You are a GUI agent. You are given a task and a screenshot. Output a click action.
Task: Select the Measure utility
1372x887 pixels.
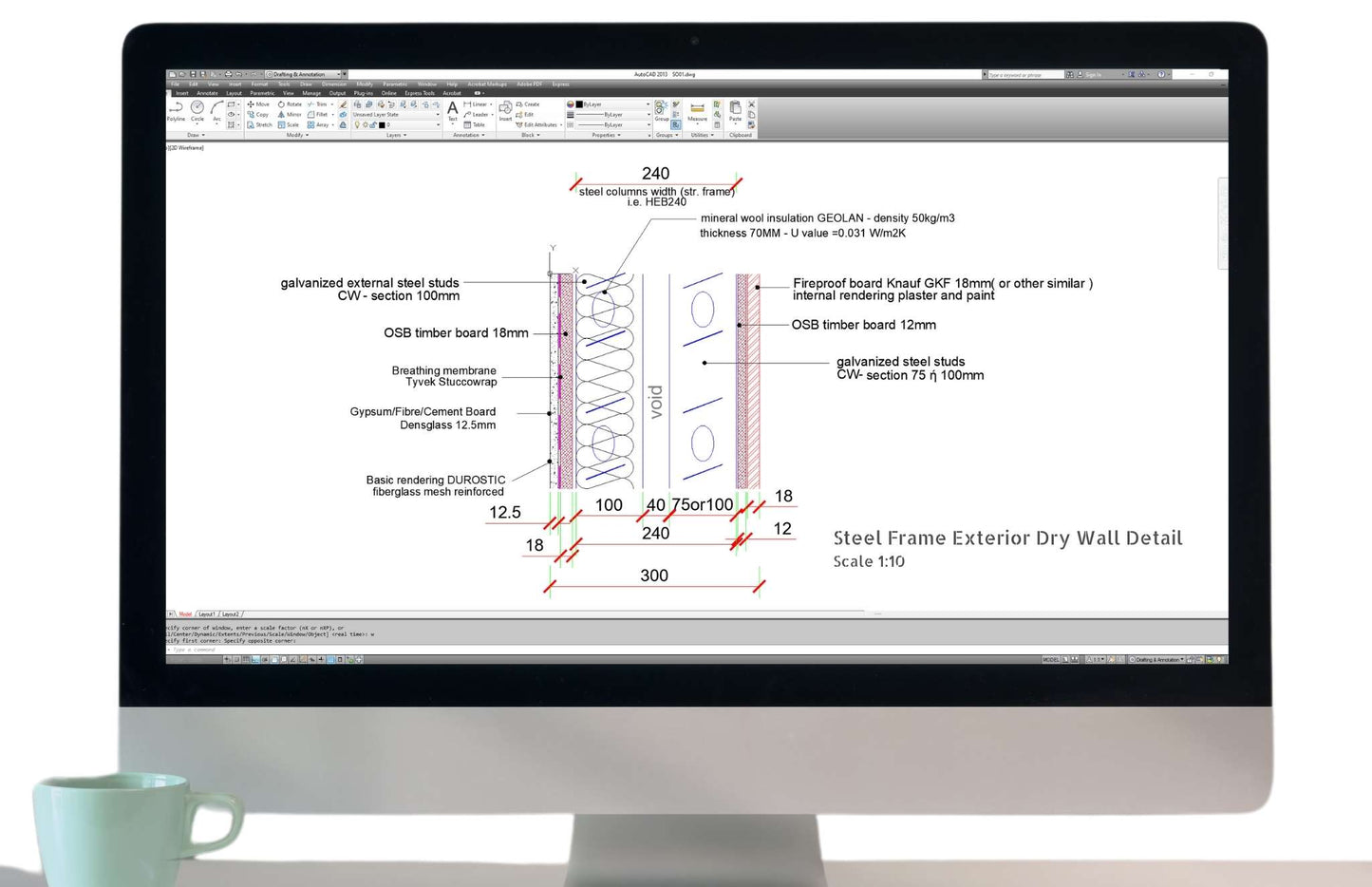click(697, 111)
